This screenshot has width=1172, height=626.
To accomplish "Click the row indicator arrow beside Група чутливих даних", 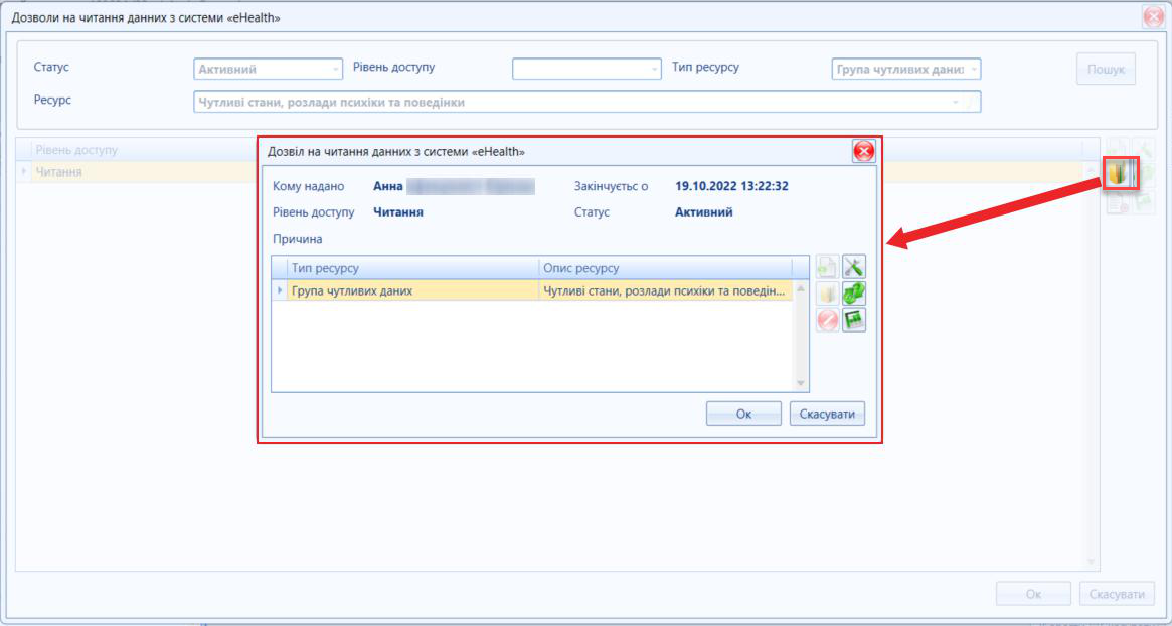I will (280, 291).
